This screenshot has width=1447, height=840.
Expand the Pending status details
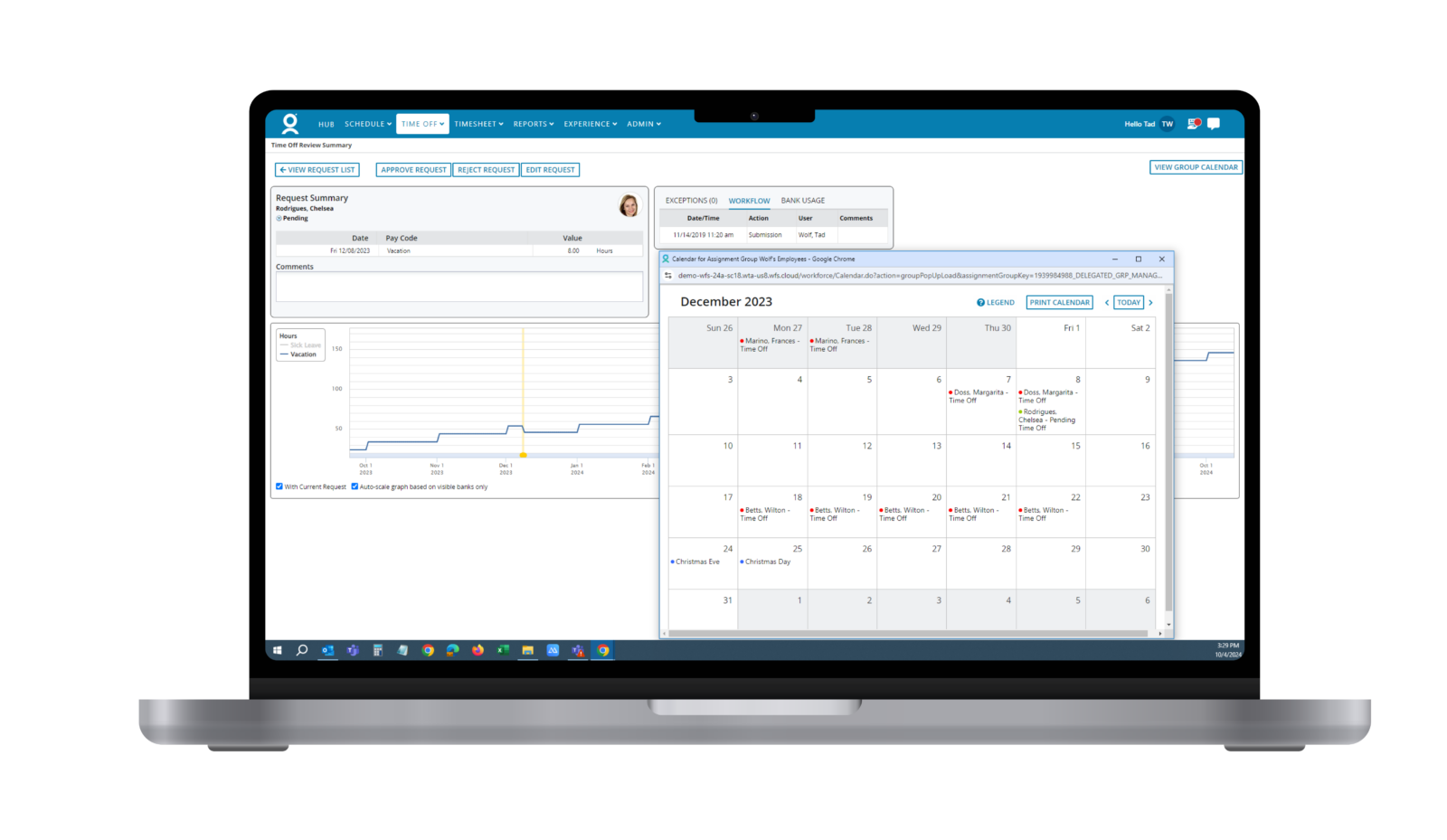[x=281, y=218]
